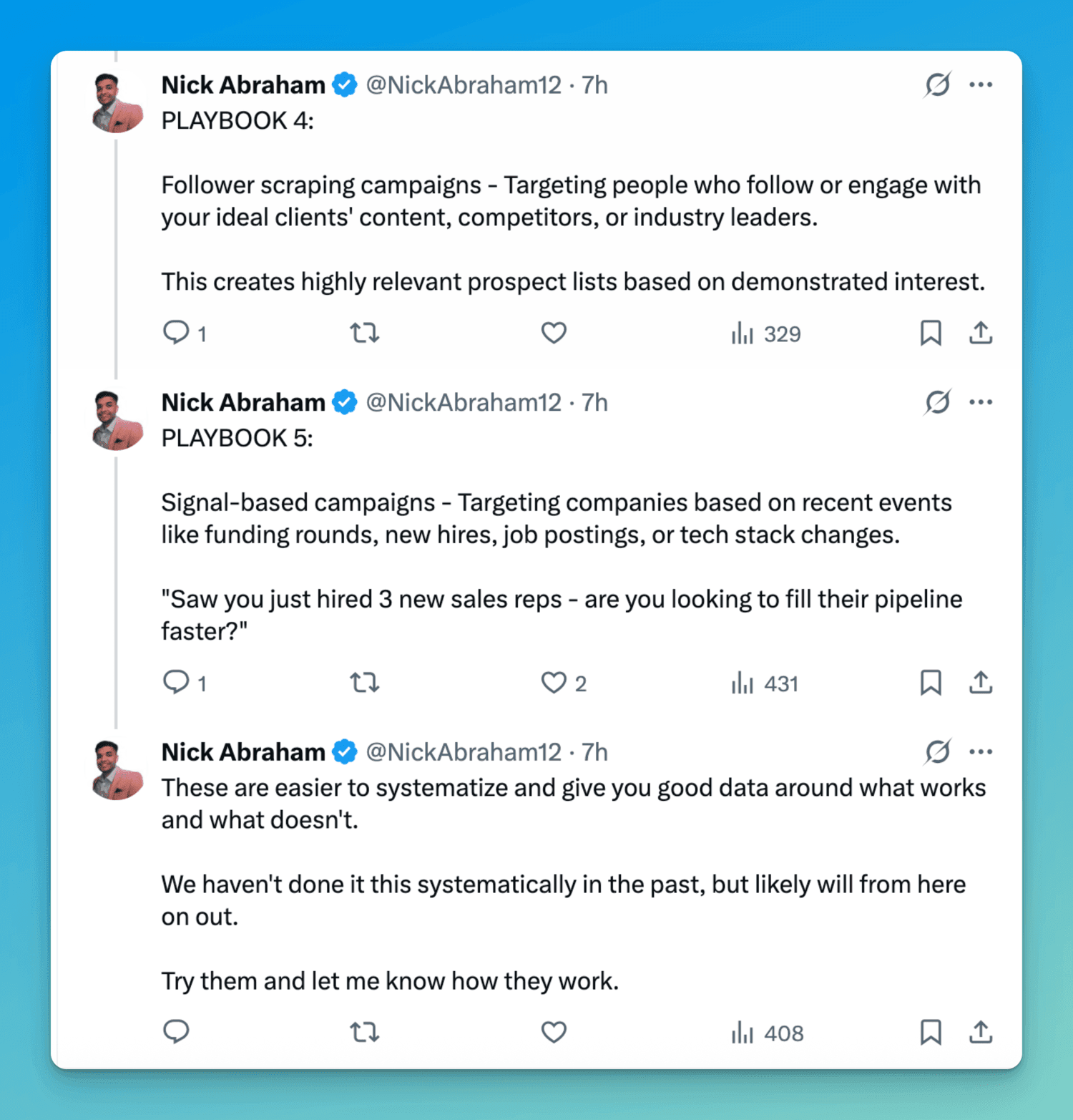
Task: Share the PLAYBOOK 4 tweet
Action: 981,333
